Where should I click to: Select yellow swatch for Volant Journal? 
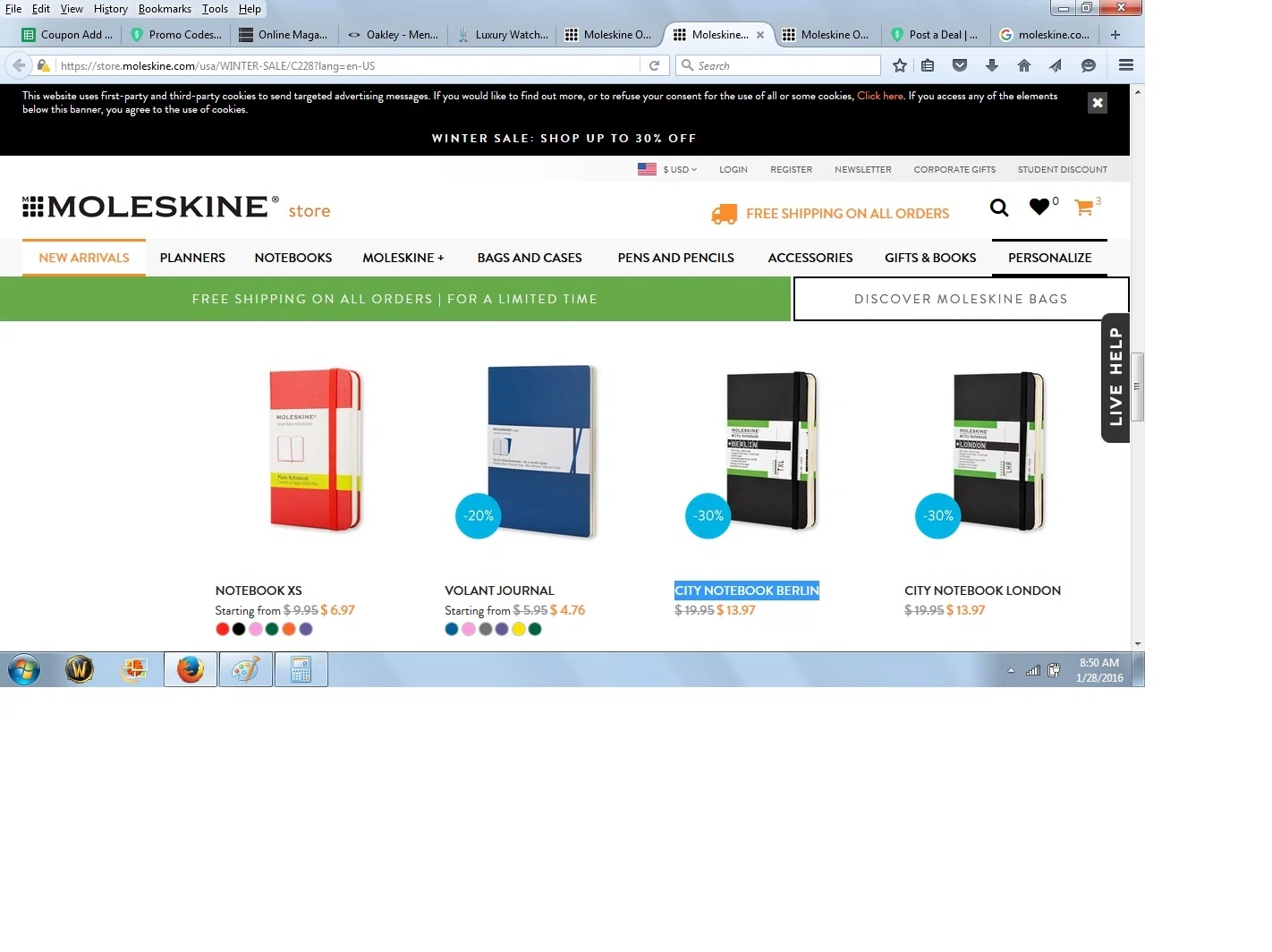pyautogui.click(x=519, y=629)
